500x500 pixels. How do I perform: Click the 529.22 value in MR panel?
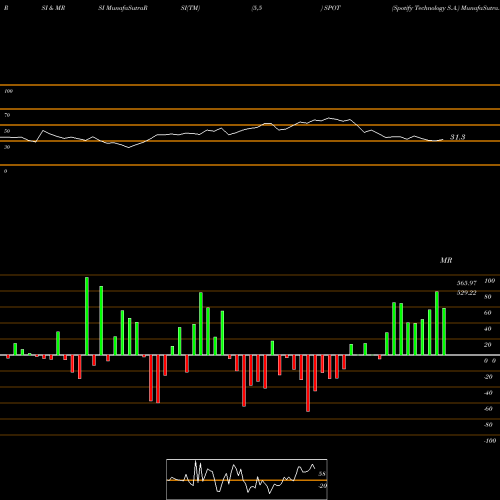pos(466,293)
